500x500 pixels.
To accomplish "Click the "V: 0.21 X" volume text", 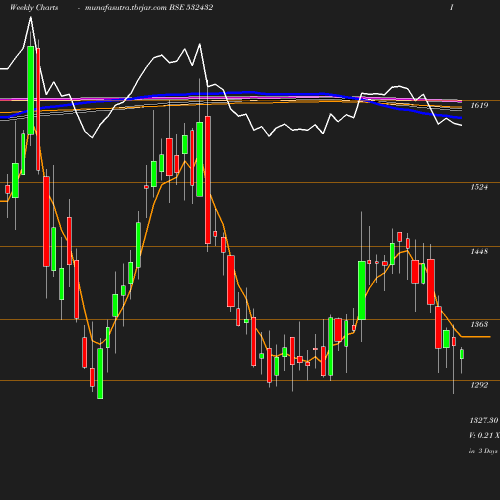I will coord(484,435).
